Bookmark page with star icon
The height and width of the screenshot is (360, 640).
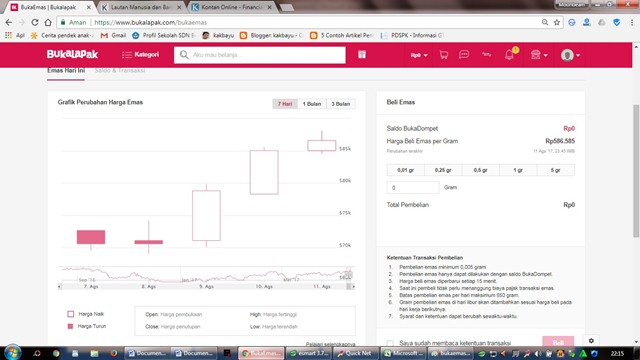(x=557, y=22)
